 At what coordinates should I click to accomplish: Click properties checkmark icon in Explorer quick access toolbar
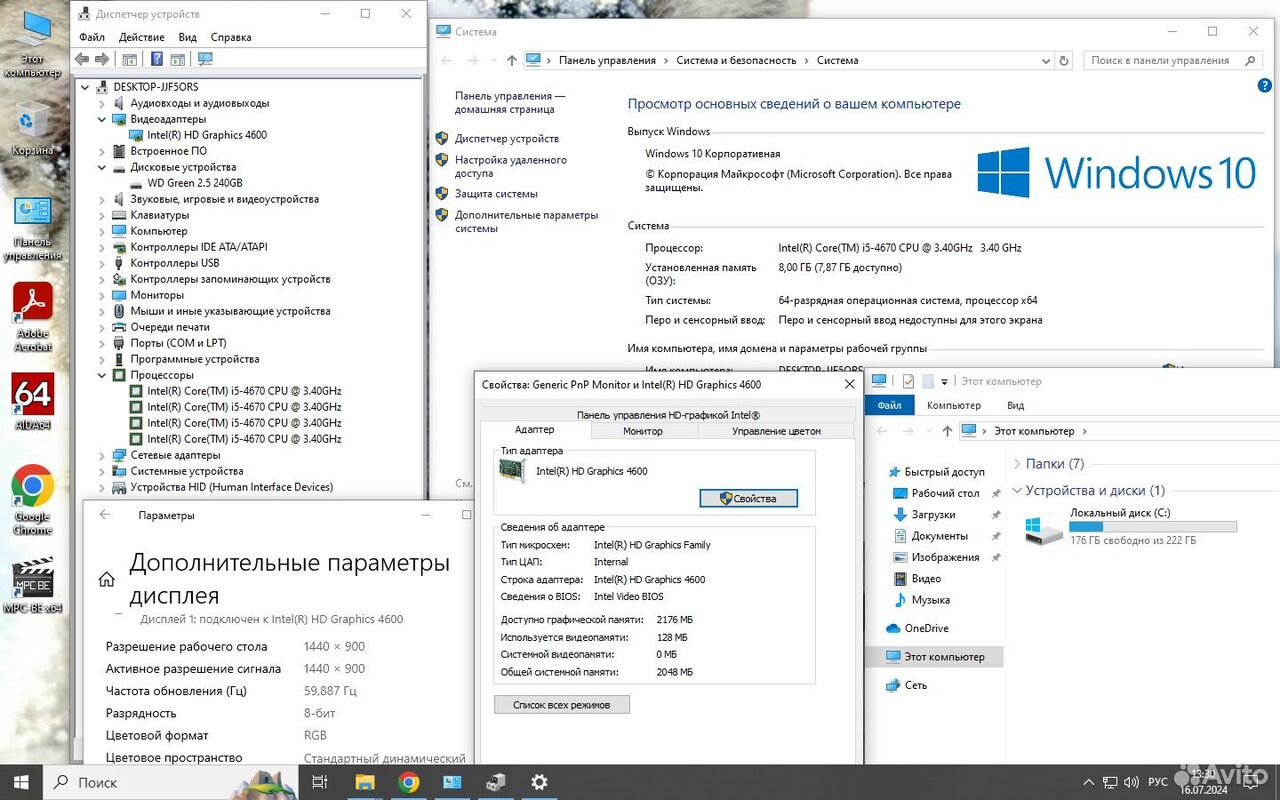click(908, 381)
